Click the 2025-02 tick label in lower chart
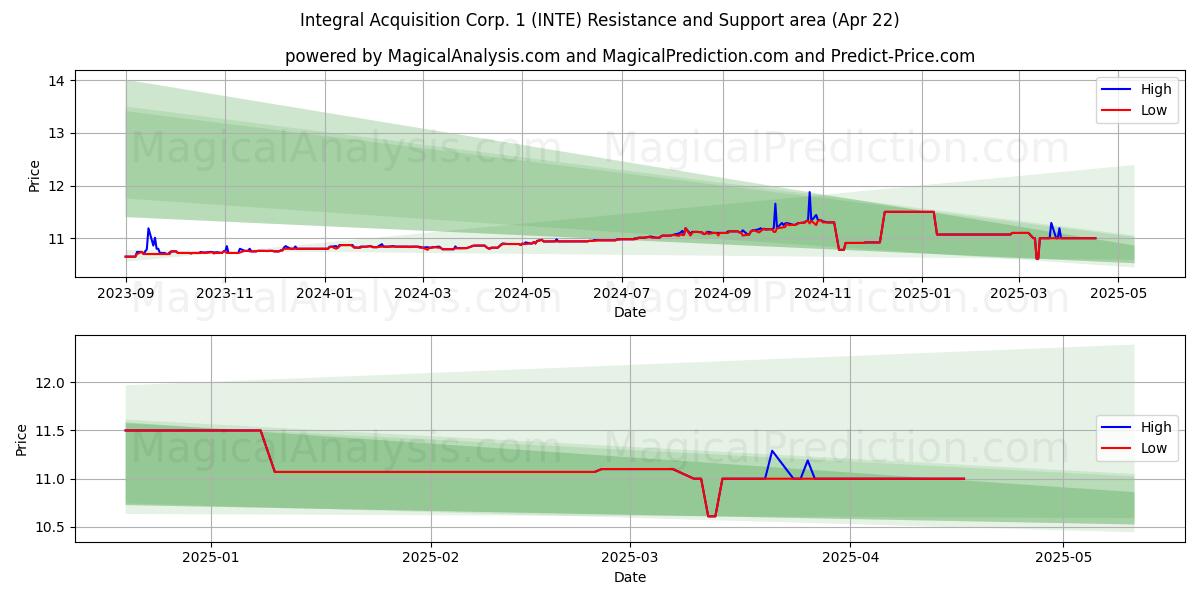Screen dimensions: 1200x600 pyautogui.click(x=432, y=558)
